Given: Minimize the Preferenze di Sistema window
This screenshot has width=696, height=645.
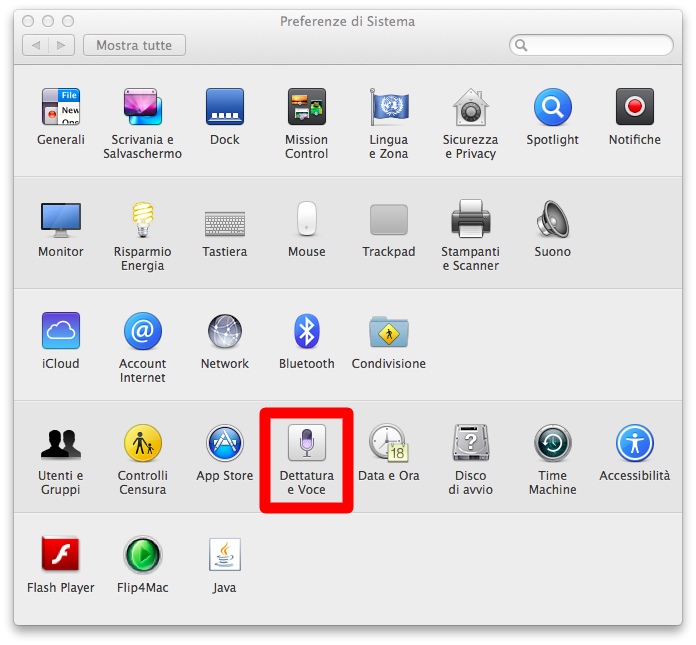Looking at the screenshot, I should [48, 21].
